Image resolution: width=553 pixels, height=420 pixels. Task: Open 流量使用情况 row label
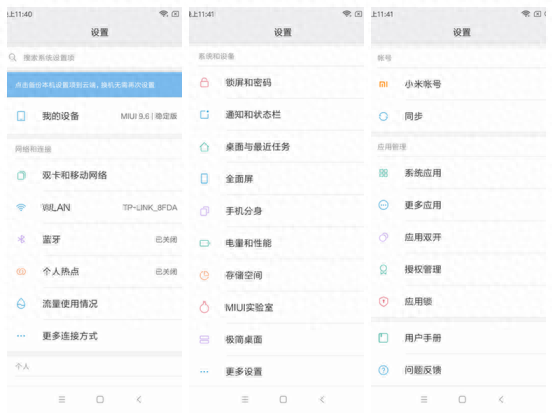[x=70, y=304]
